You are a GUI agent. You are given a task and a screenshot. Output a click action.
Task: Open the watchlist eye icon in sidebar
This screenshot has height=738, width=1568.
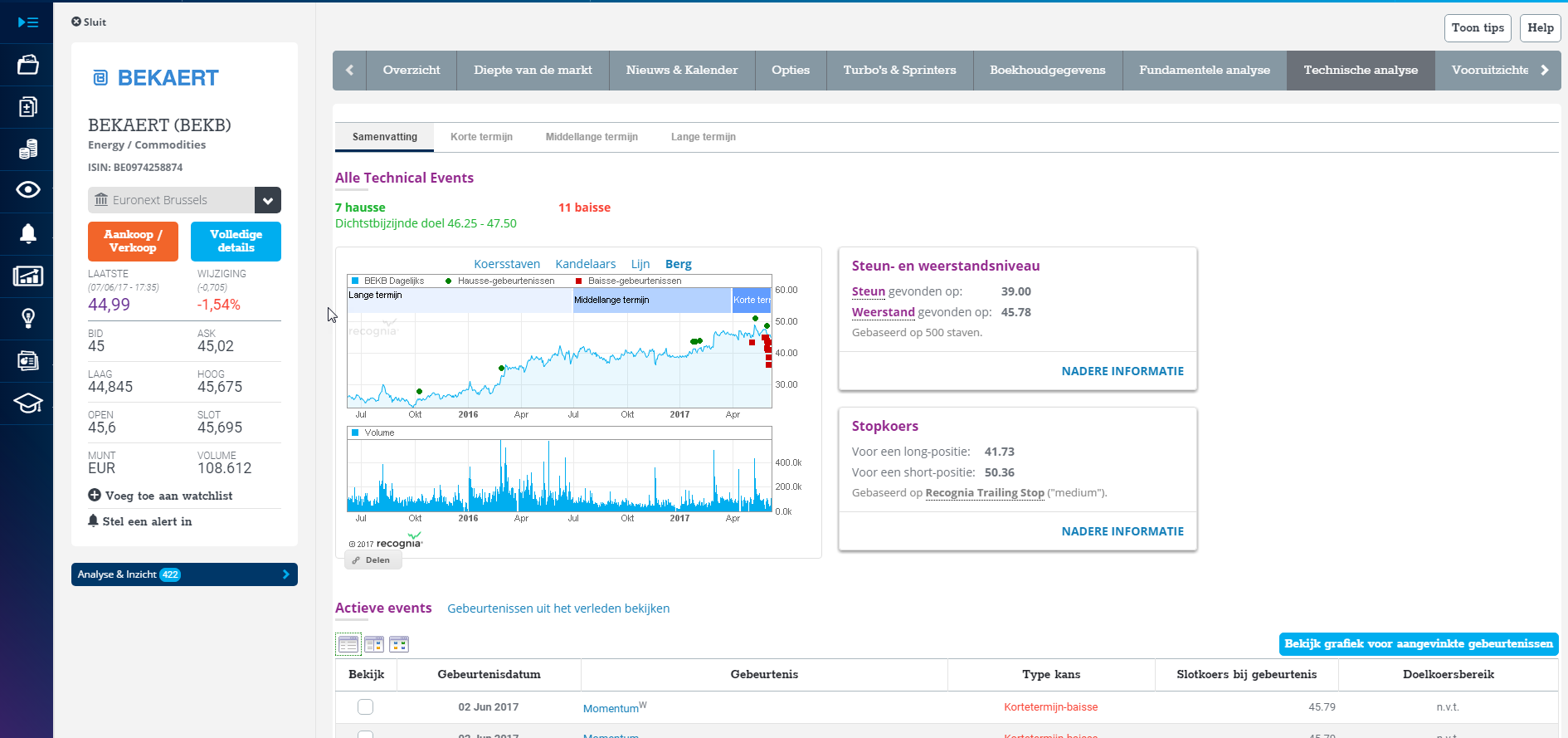(x=28, y=190)
